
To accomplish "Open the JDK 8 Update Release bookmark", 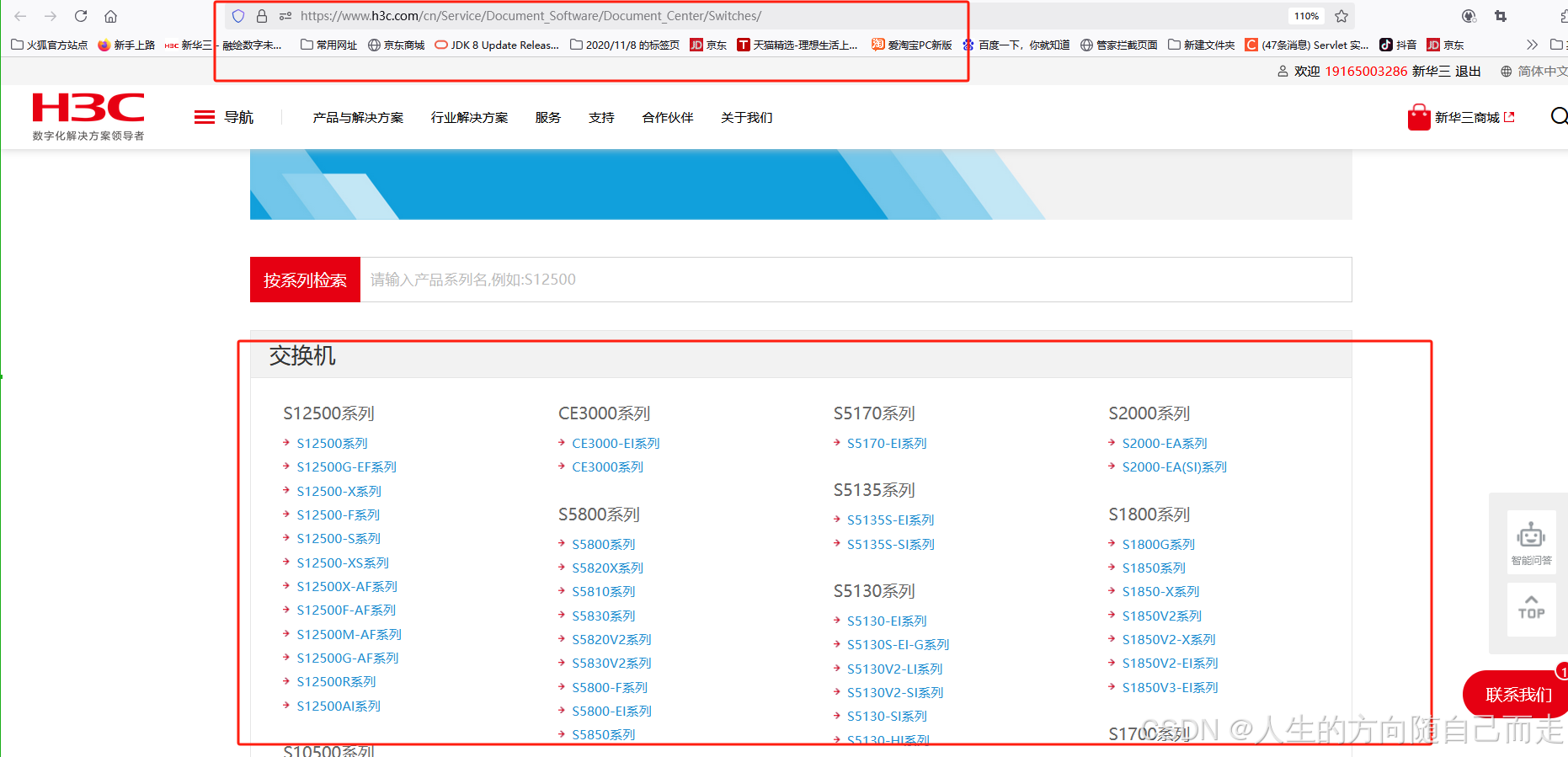I will (497, 45).
